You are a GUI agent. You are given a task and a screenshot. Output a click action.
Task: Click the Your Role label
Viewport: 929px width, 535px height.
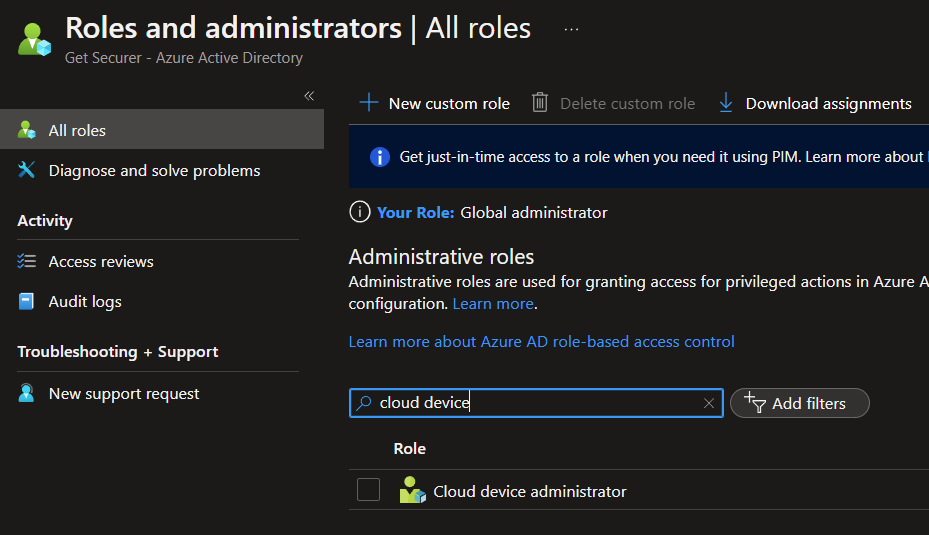415,213
